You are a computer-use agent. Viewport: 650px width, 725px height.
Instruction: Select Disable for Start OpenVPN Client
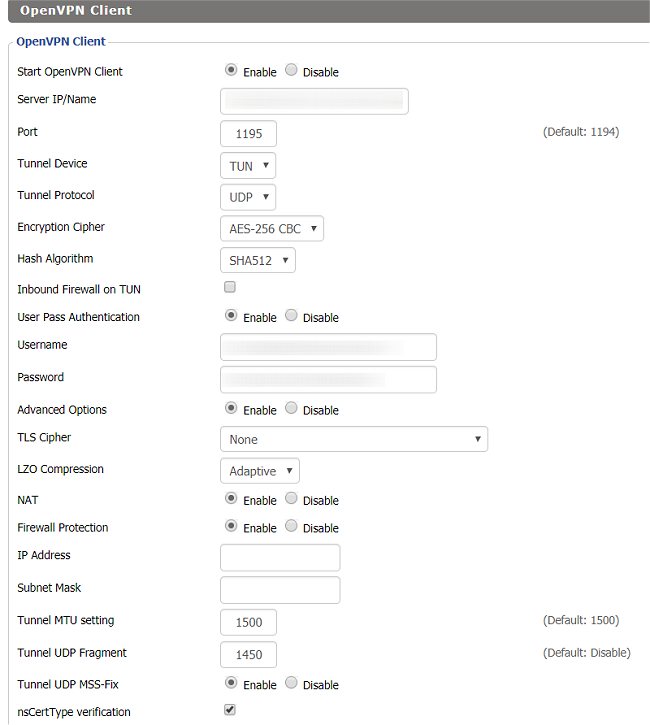click(x=291, y=70)
